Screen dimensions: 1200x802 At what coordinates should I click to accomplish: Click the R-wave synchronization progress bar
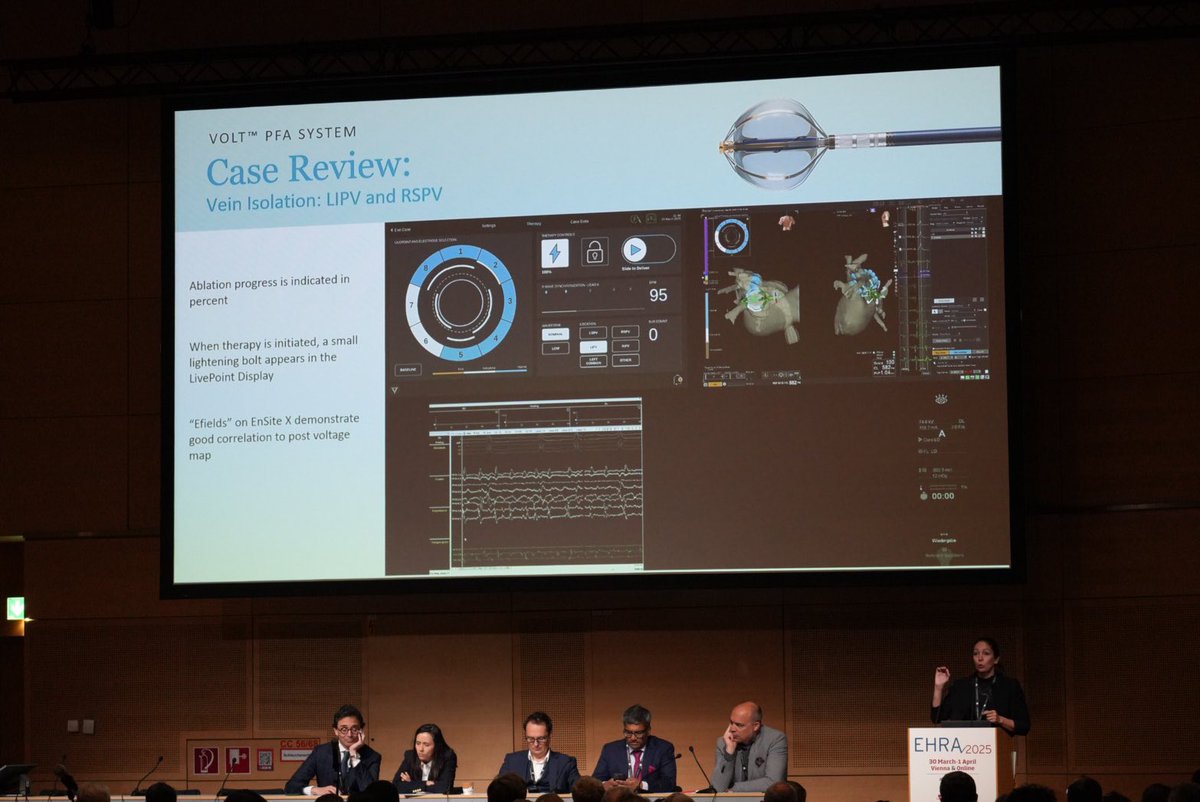click(x=592, y=310)
